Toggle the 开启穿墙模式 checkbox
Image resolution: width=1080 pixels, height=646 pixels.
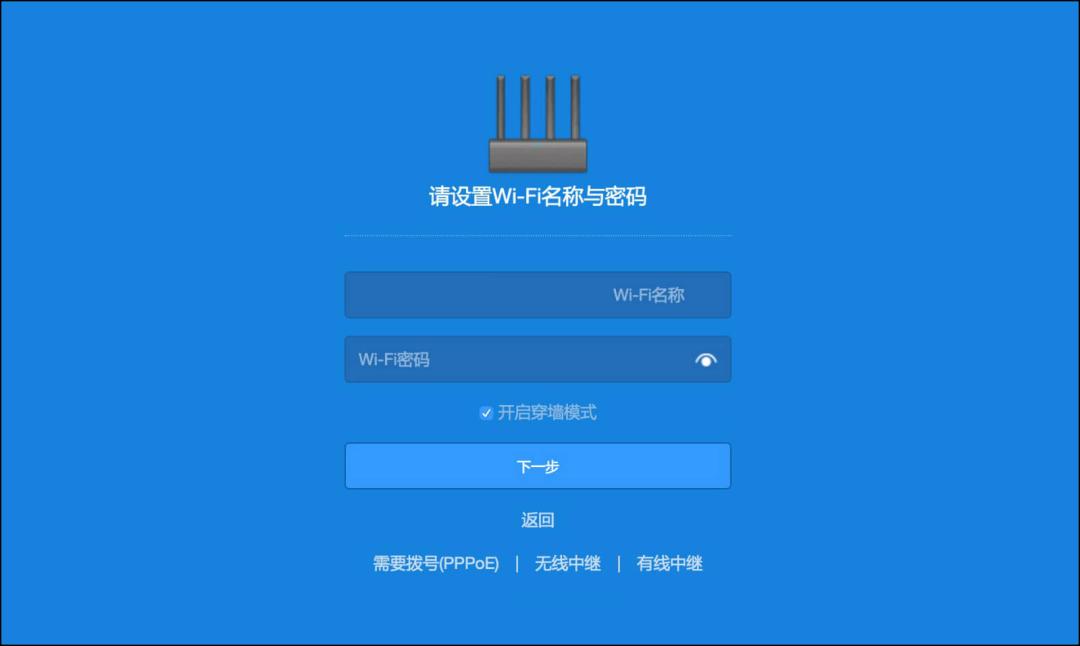point(486,413)
